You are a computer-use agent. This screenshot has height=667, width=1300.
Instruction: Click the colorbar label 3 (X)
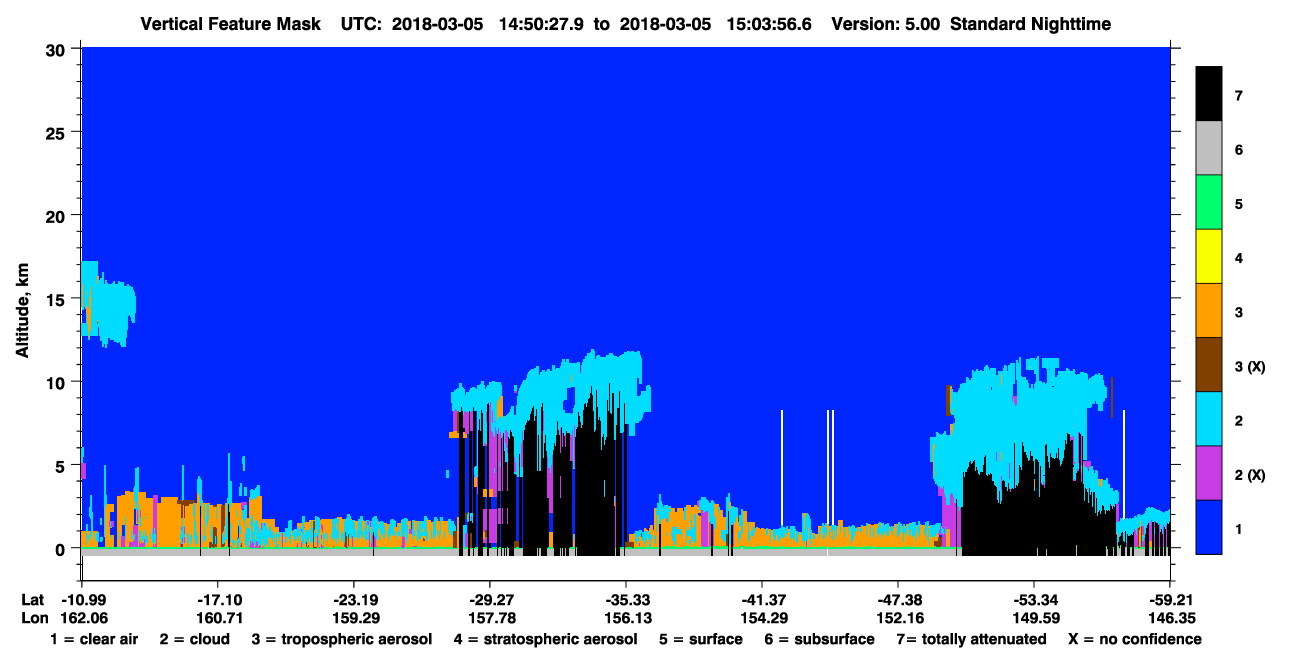1250,367
